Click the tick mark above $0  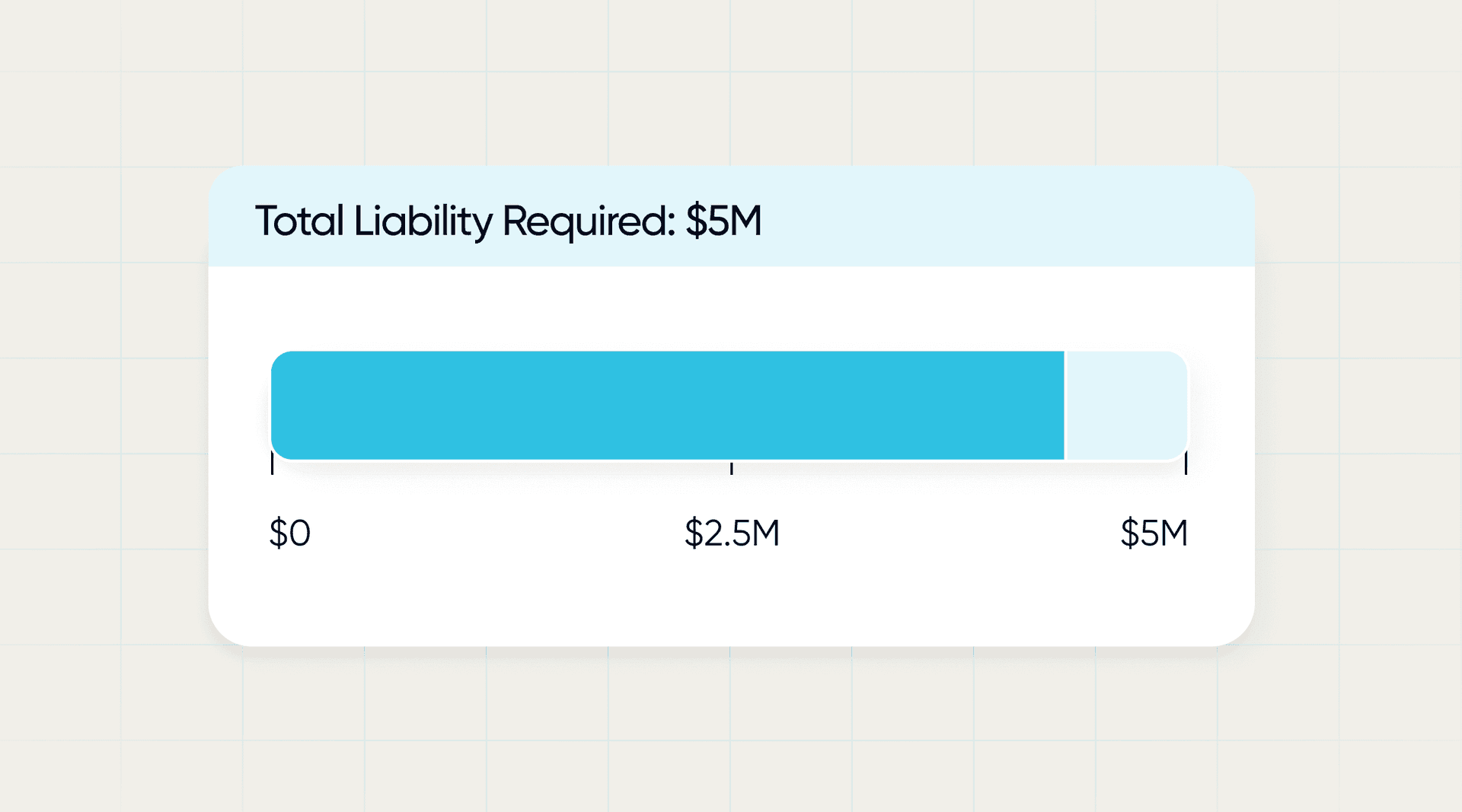(x=273, y=464)
